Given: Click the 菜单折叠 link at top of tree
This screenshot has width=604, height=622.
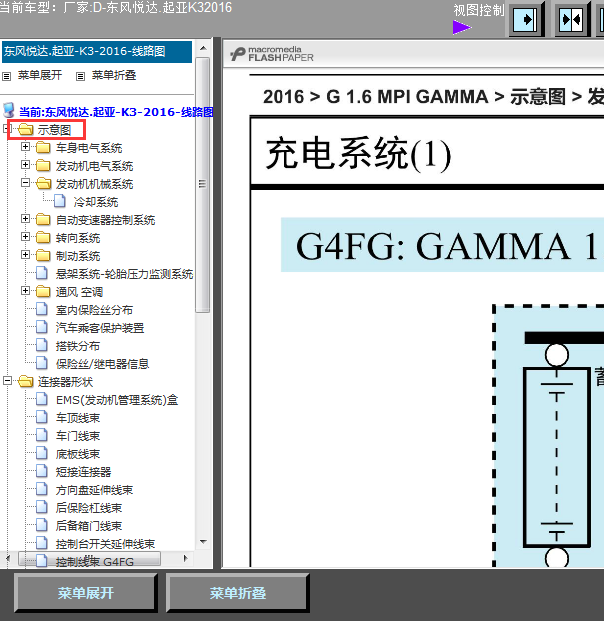Looking at the screenshot, I should (x=114, y=75).
